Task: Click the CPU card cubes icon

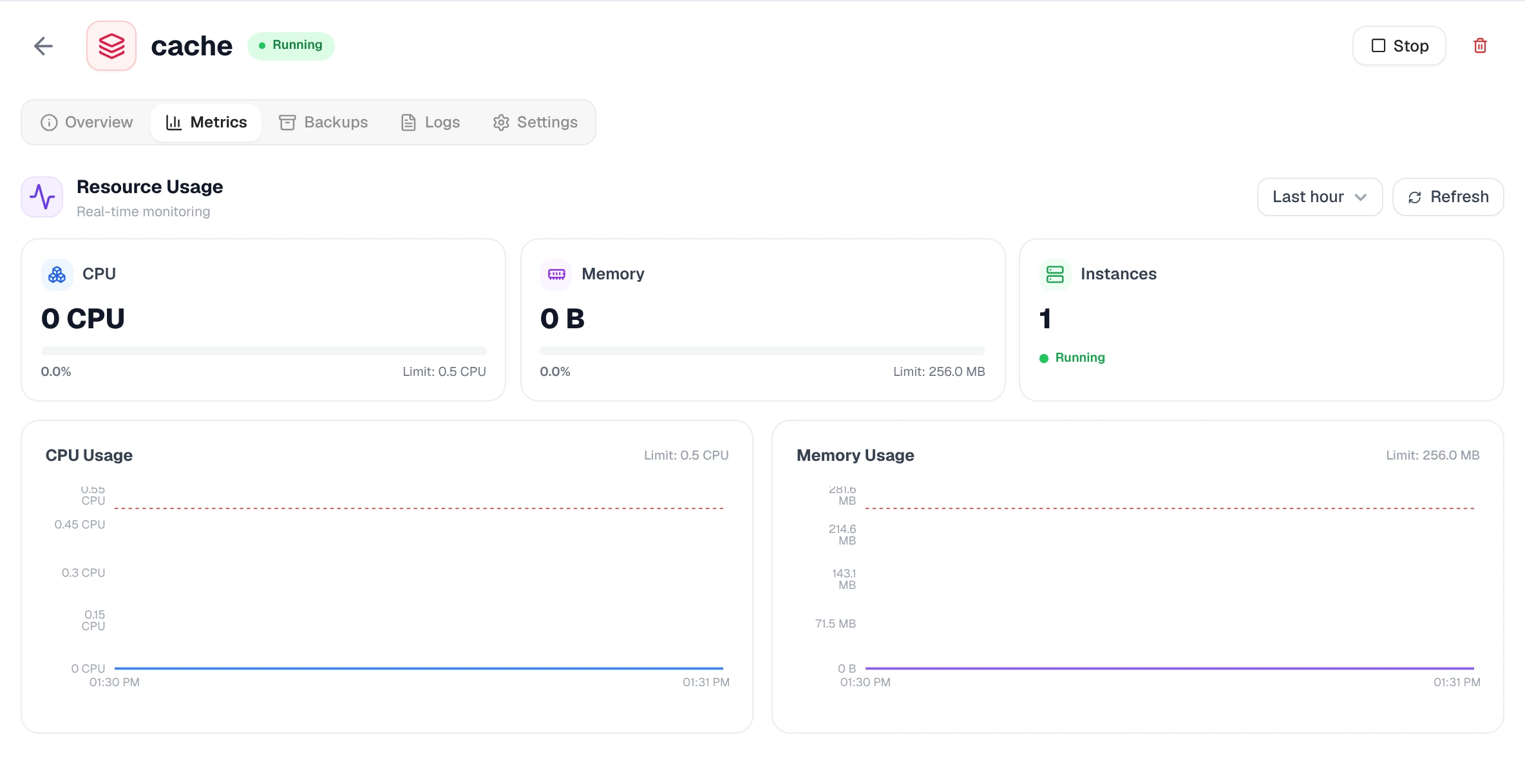Action: point(57,275)
